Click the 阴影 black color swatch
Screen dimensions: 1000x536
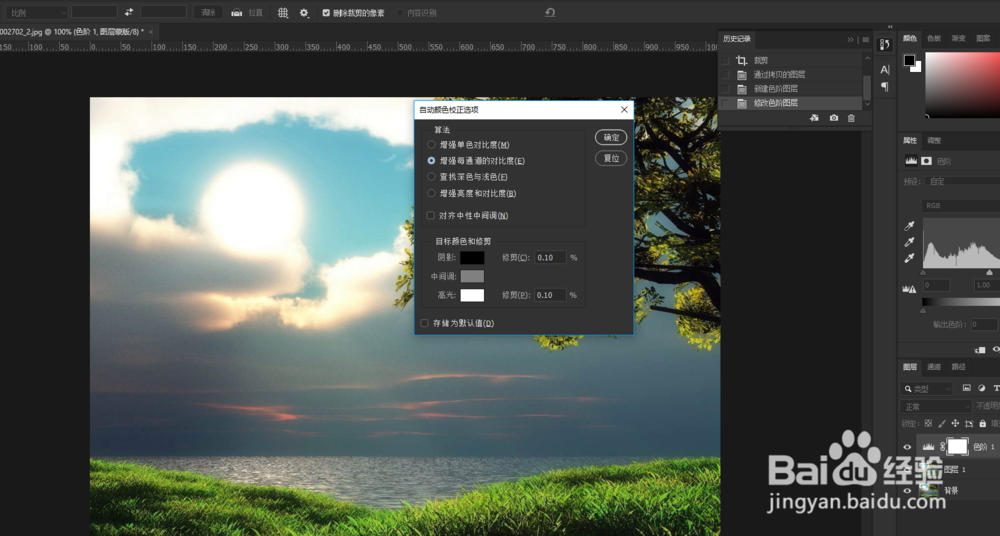[472, 257]
